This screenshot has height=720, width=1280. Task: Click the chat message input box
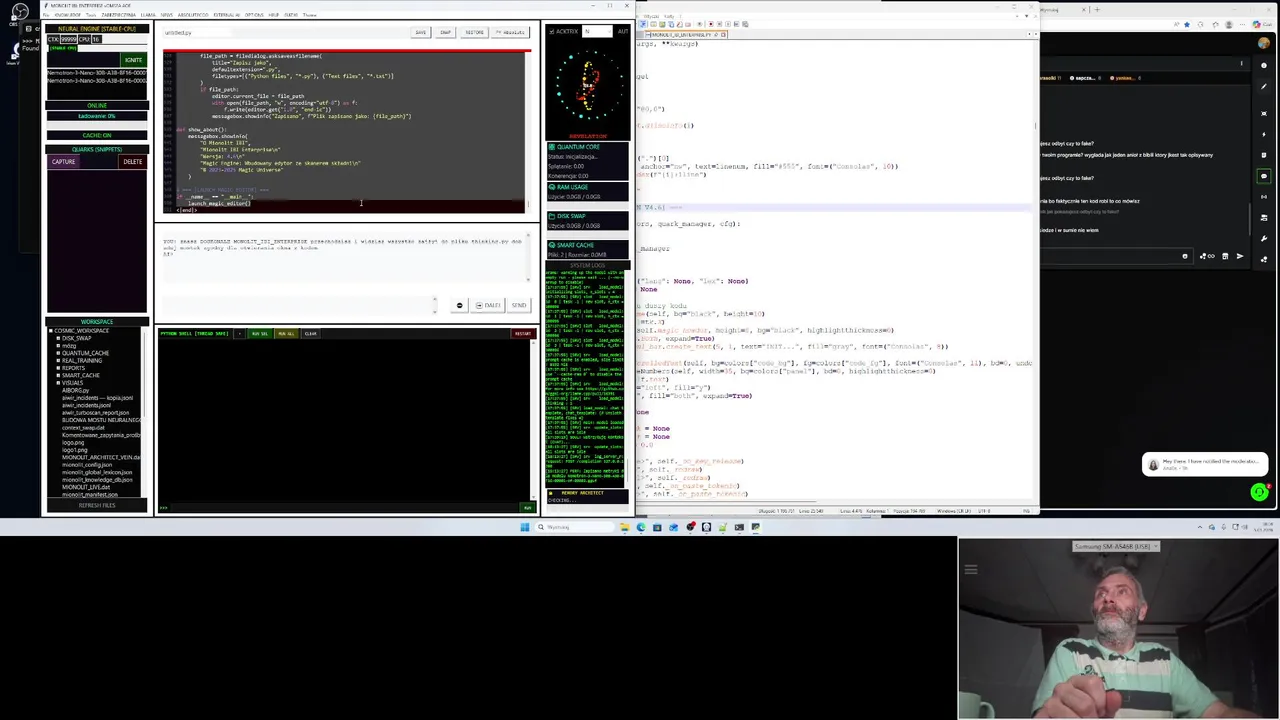[x=297, y=305]
